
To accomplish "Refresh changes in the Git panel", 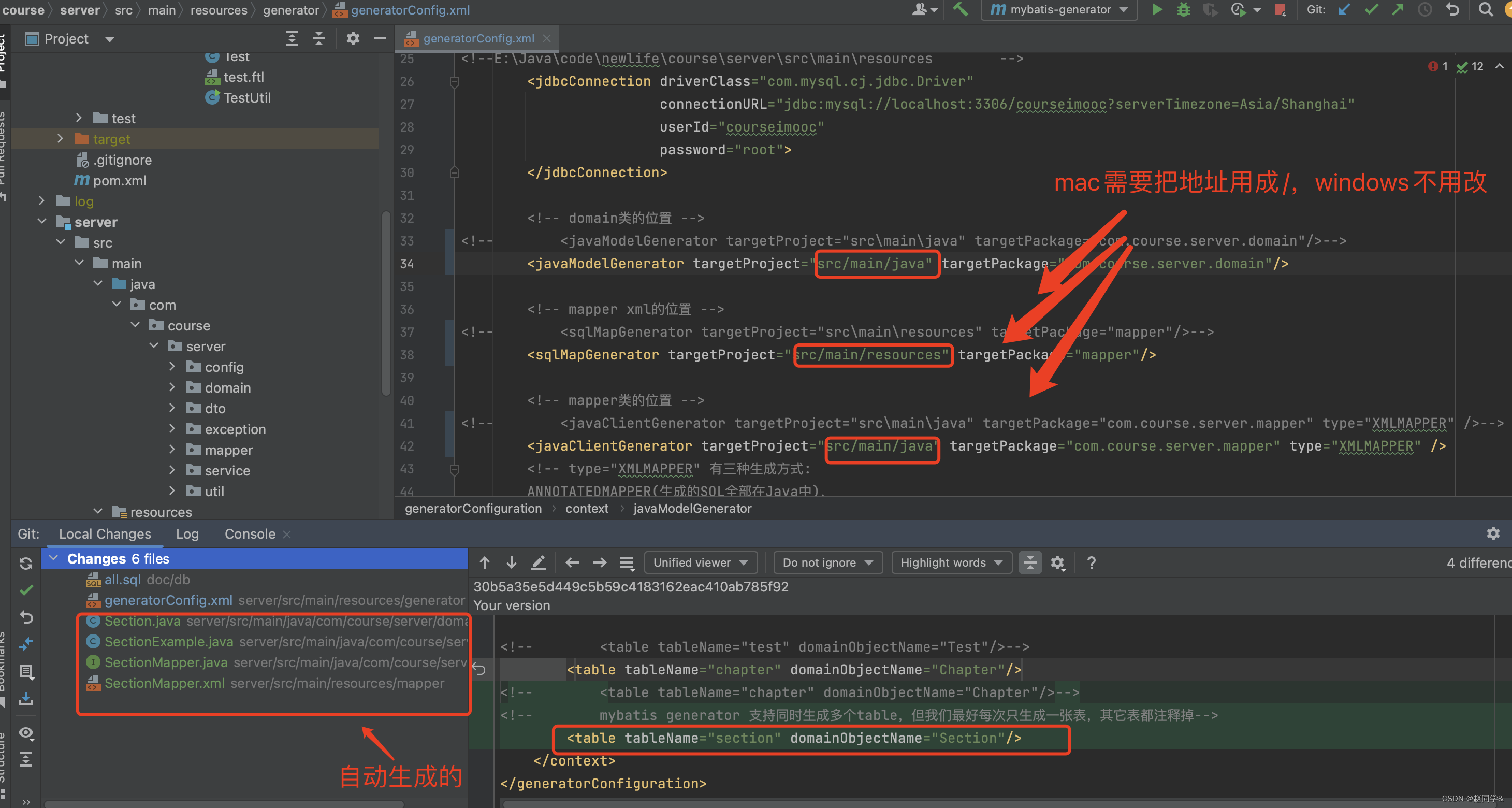I will [26, 564].
